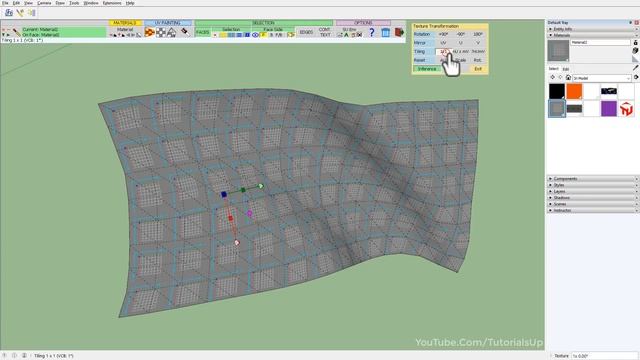Viewport: 640px width, 360px height.
Task: Open the Tools menu
Action: pyautogui.click(x=74, y=3)
